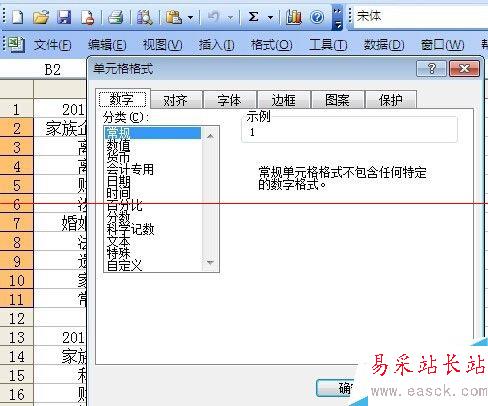This screenshot has width=488, height=406.
Task: Switch to the 边框 tab
Action: 283,100
